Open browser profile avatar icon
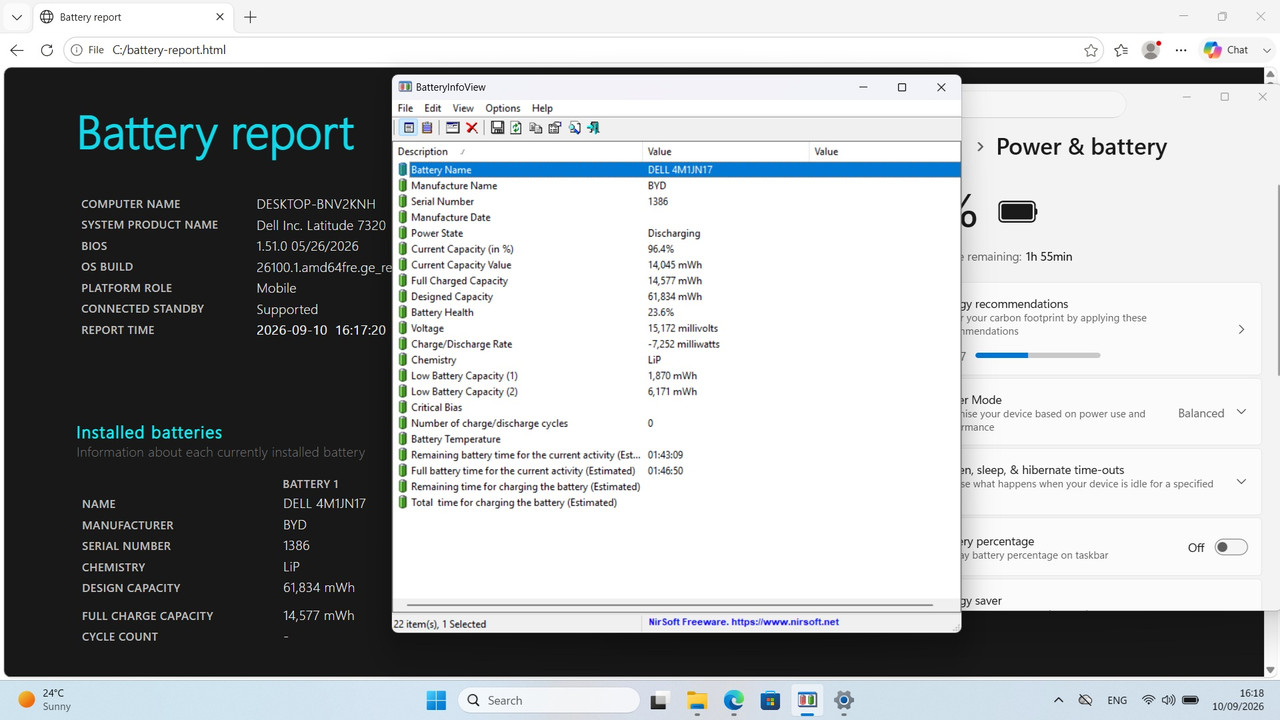 1152,50
